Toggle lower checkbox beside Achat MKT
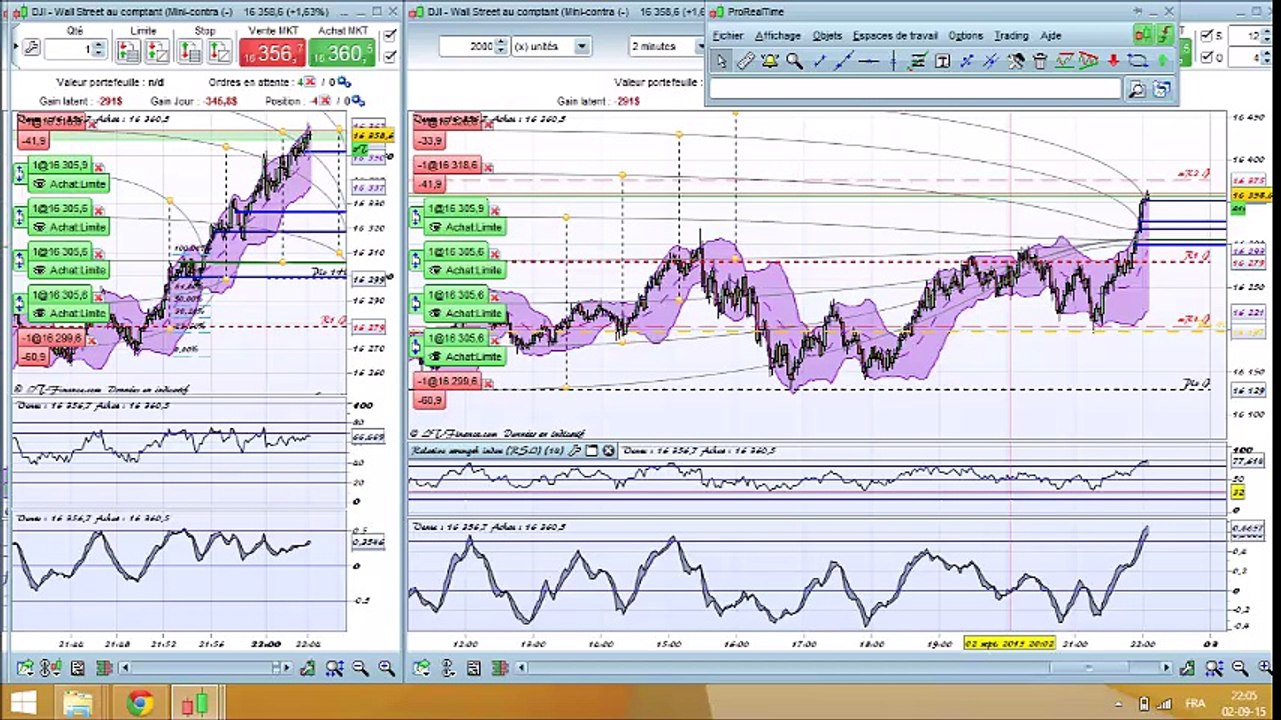This screenshot has width=1281, height=720. click(x=389, y=57)
